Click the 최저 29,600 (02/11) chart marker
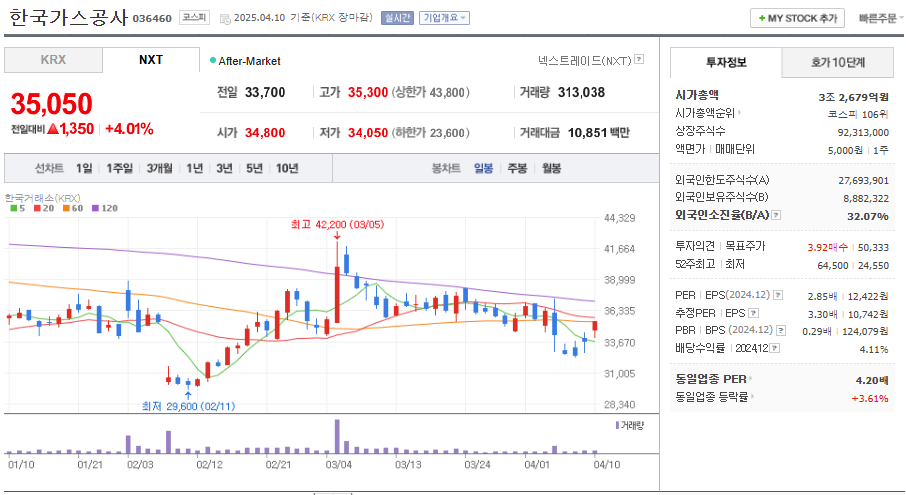Viewport: 906px width, 495px height. click(188, 406)
